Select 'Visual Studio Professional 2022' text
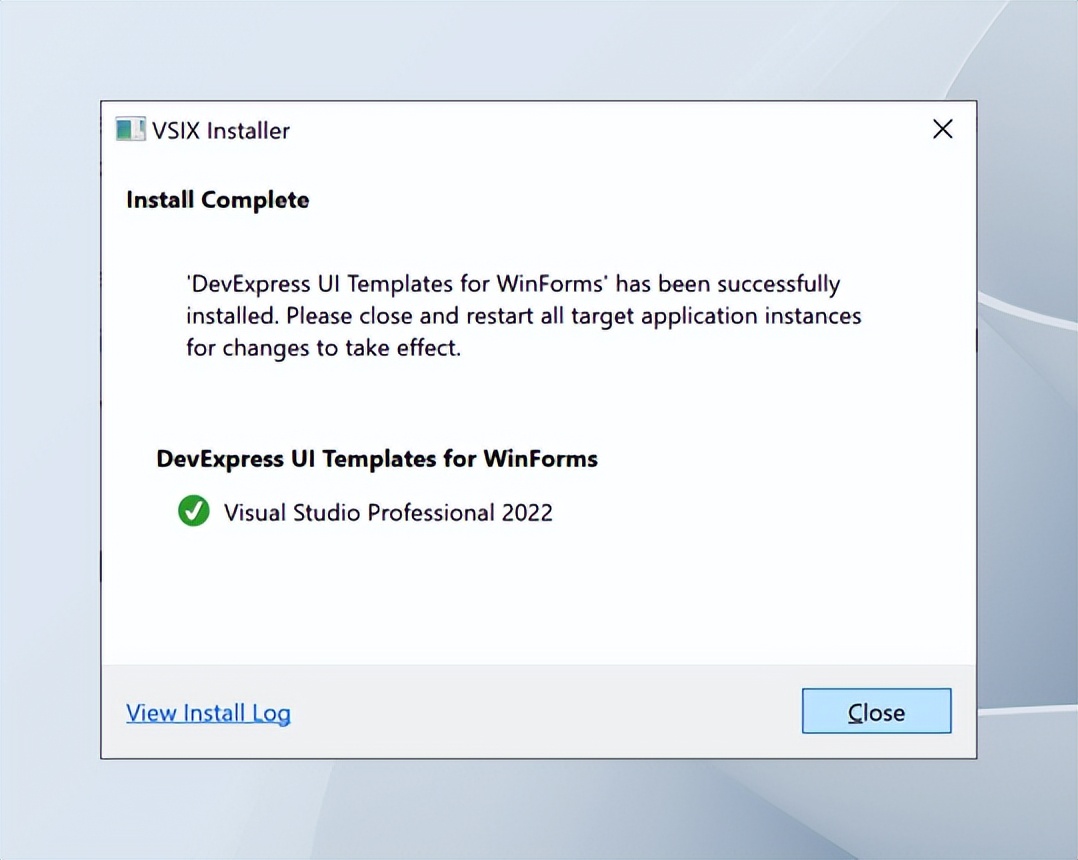The width and height of the screenshot is (1078, 860). (388, 513)
